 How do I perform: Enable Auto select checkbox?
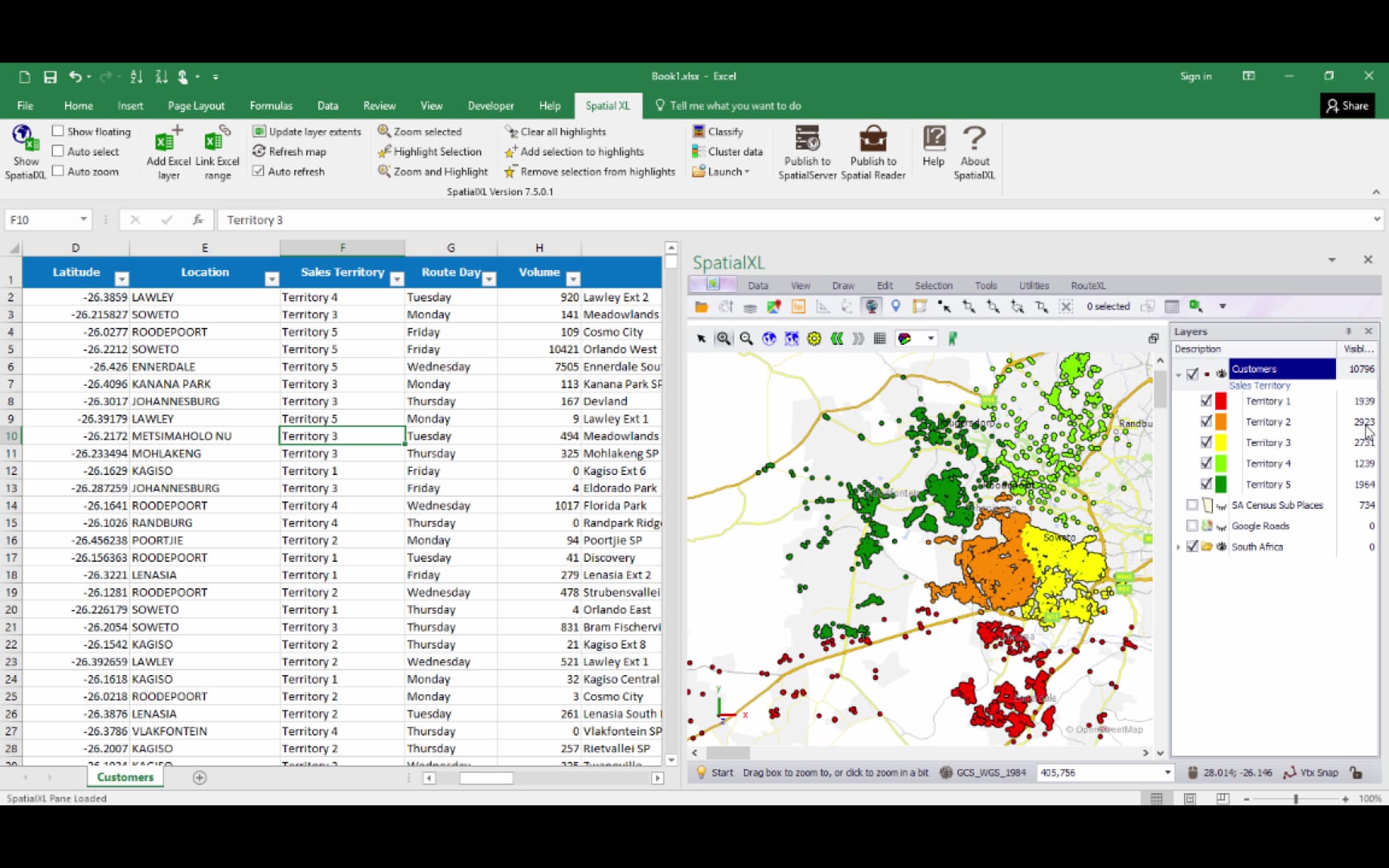[58, 151]
